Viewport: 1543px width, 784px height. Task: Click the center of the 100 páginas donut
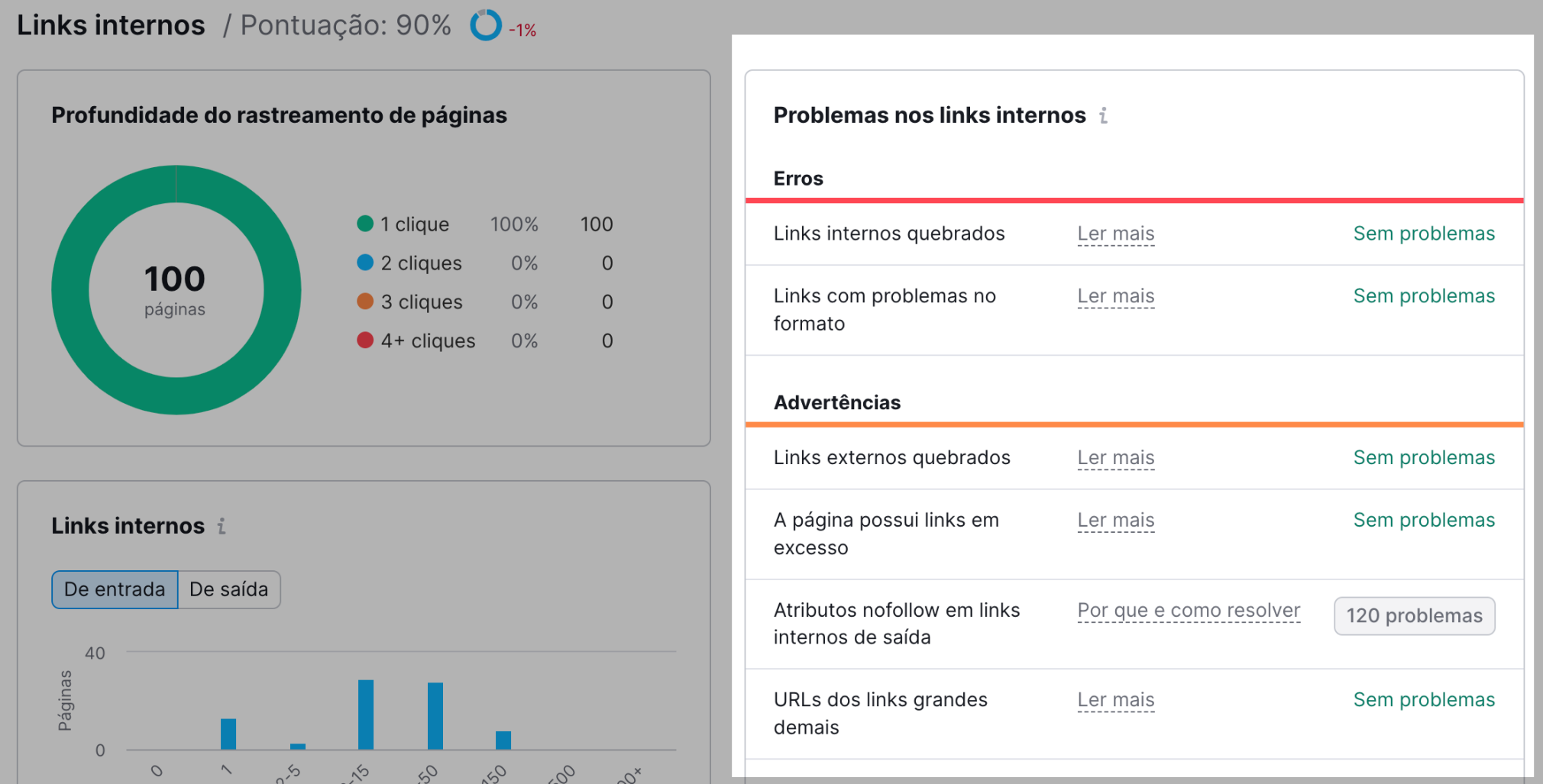coord(175,289)
